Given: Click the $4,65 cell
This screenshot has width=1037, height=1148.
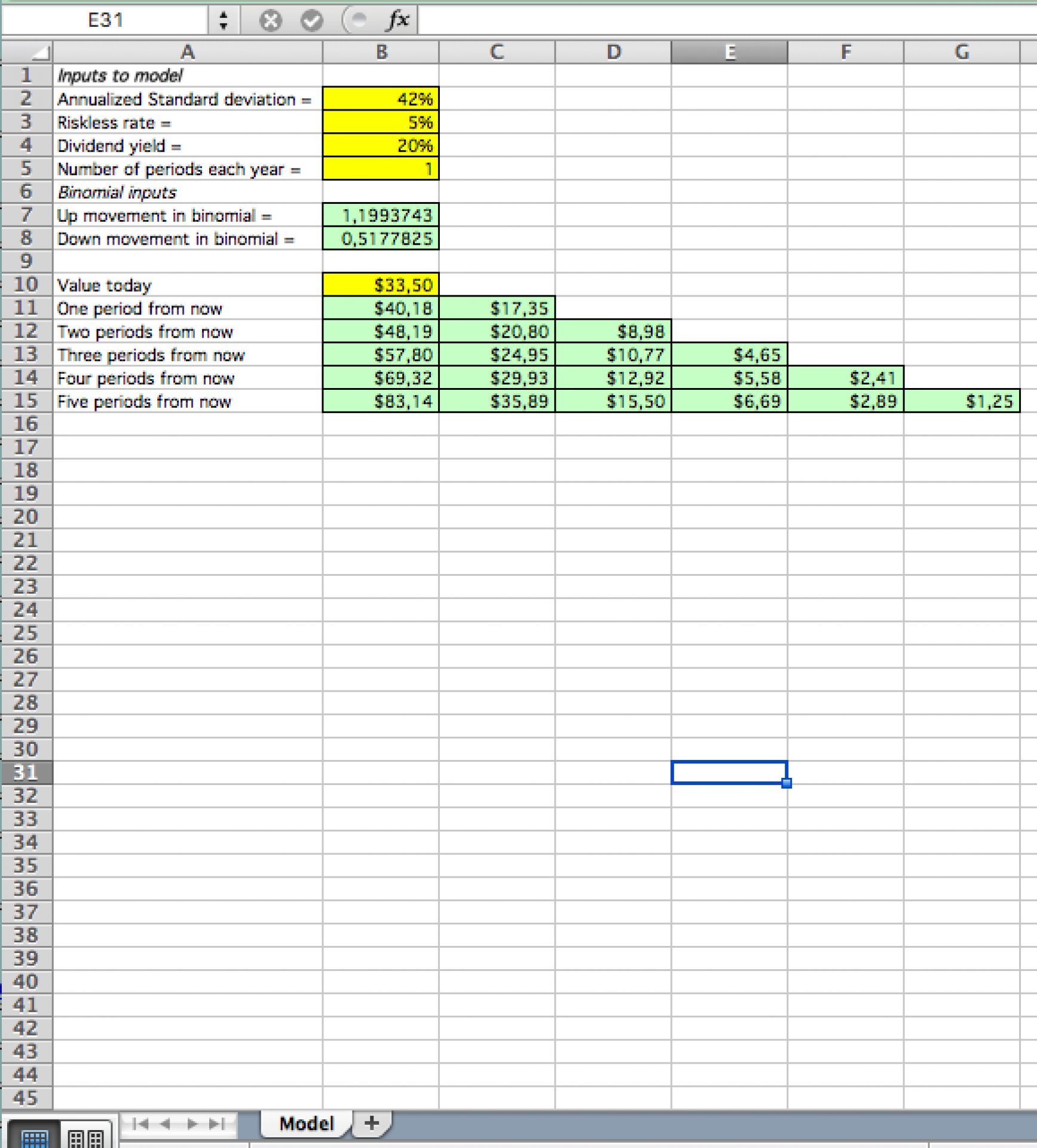Looking at the screenshot, I should 729,355.
